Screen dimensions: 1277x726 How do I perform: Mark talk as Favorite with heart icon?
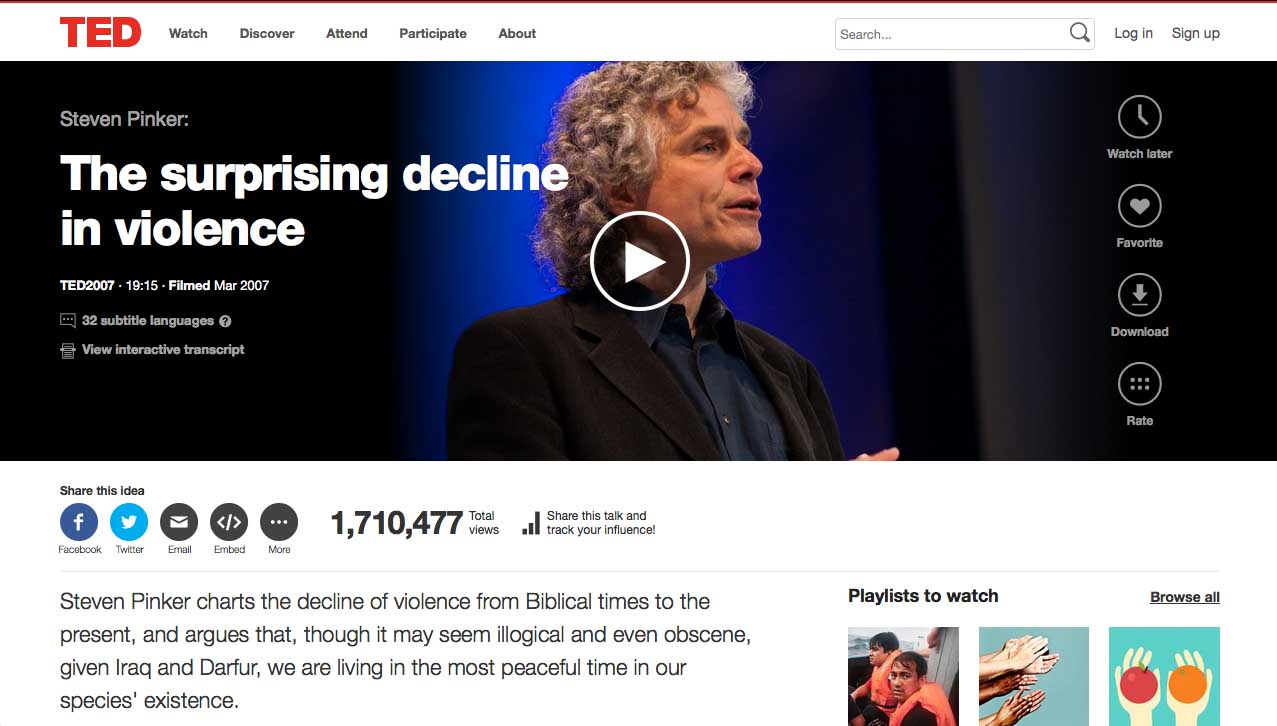pos(1139,206)
